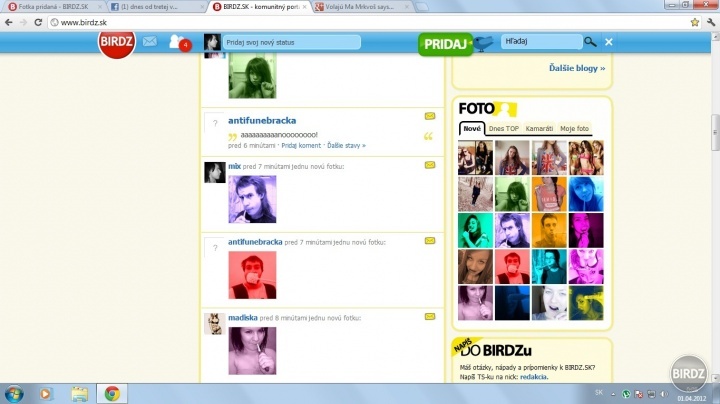Click envelope icon on madiska photo post
This screenshot has height=404, width=720.
(x=430, y=316)
